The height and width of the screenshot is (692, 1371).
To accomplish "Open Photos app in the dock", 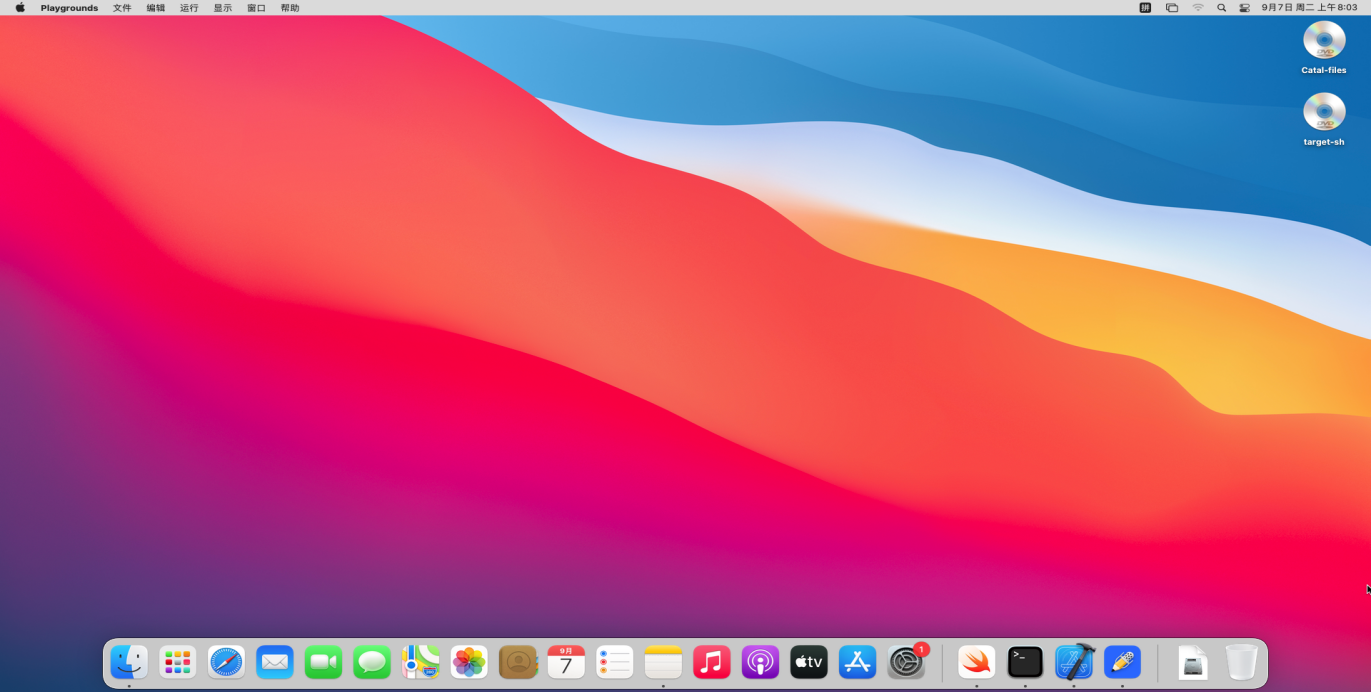I will tap(469, 662).
